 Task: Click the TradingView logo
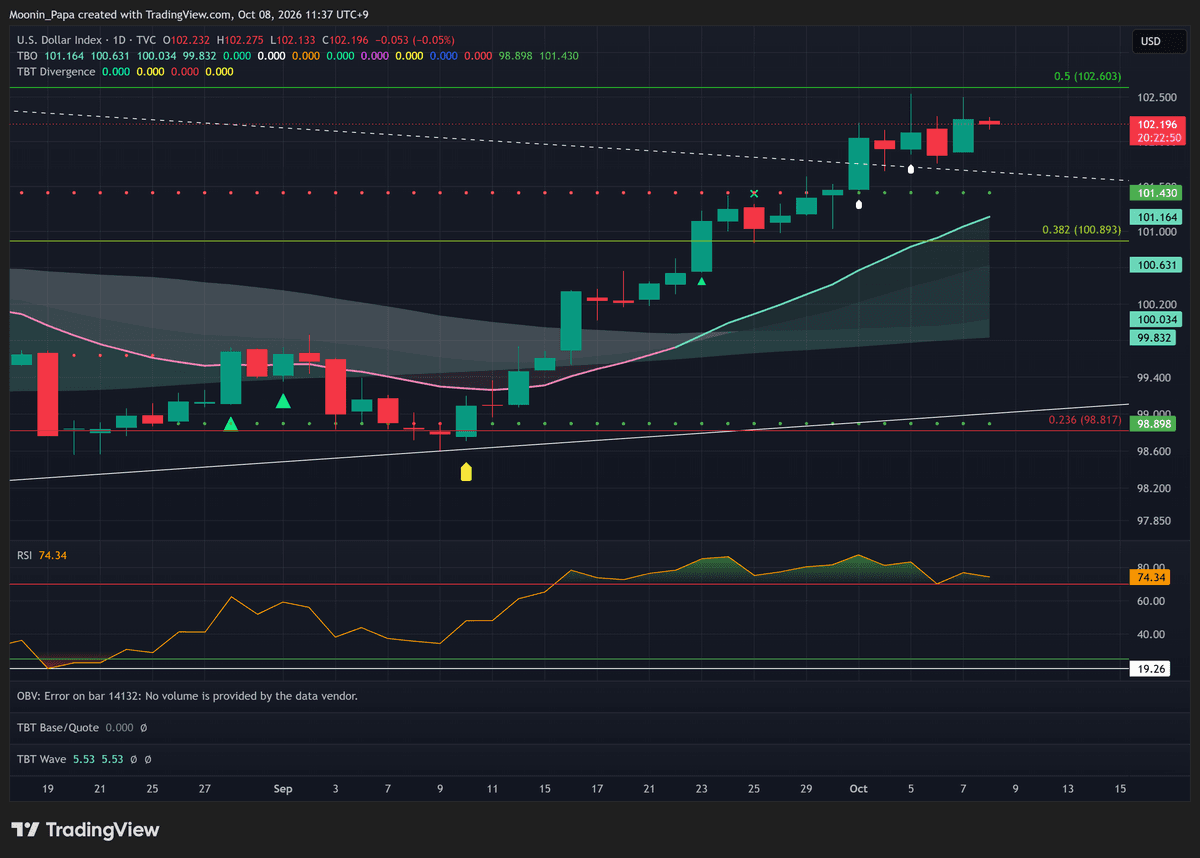(x=85, y=830)
